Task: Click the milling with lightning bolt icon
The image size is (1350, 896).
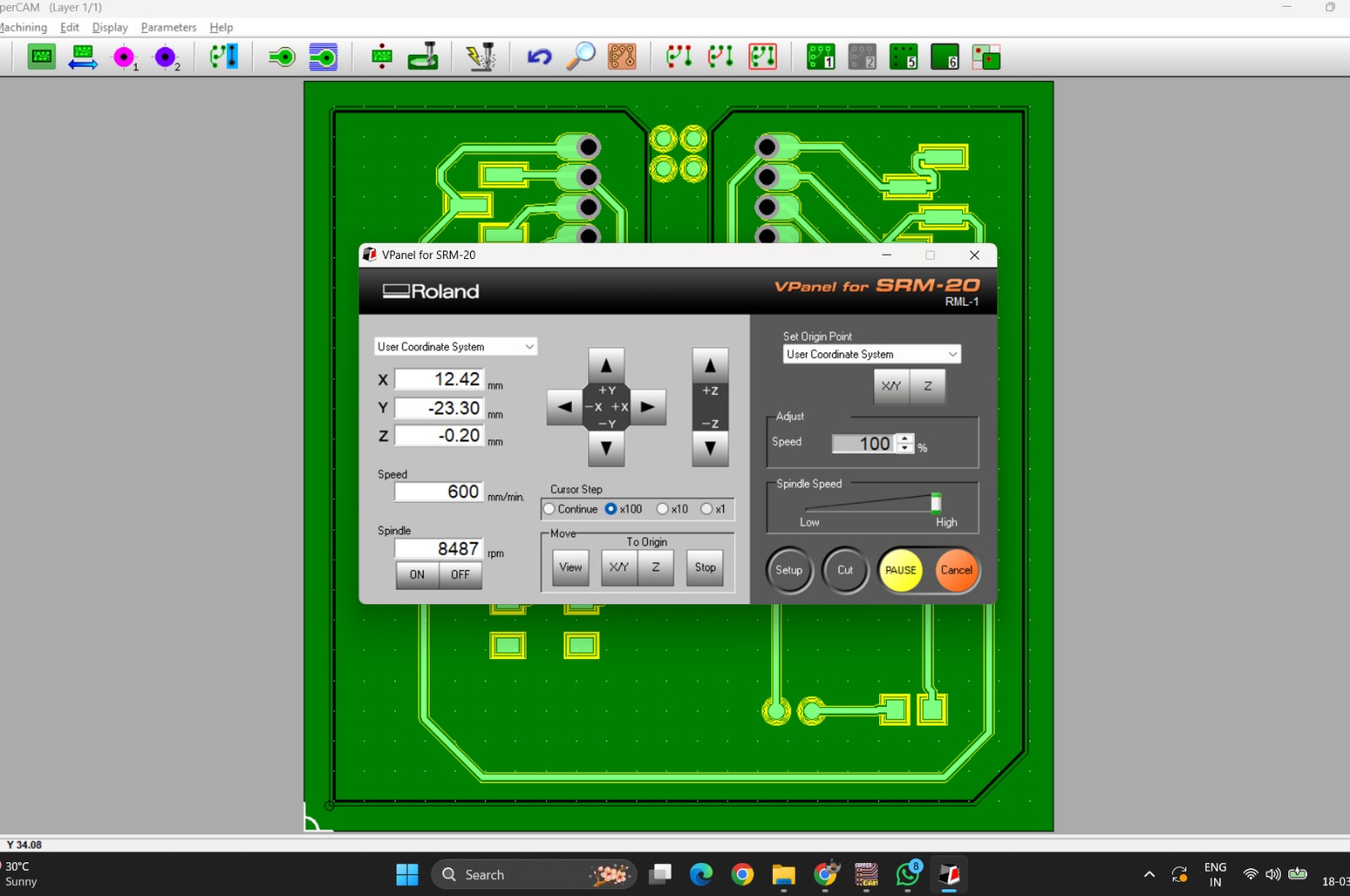Action: click(481, 57)
